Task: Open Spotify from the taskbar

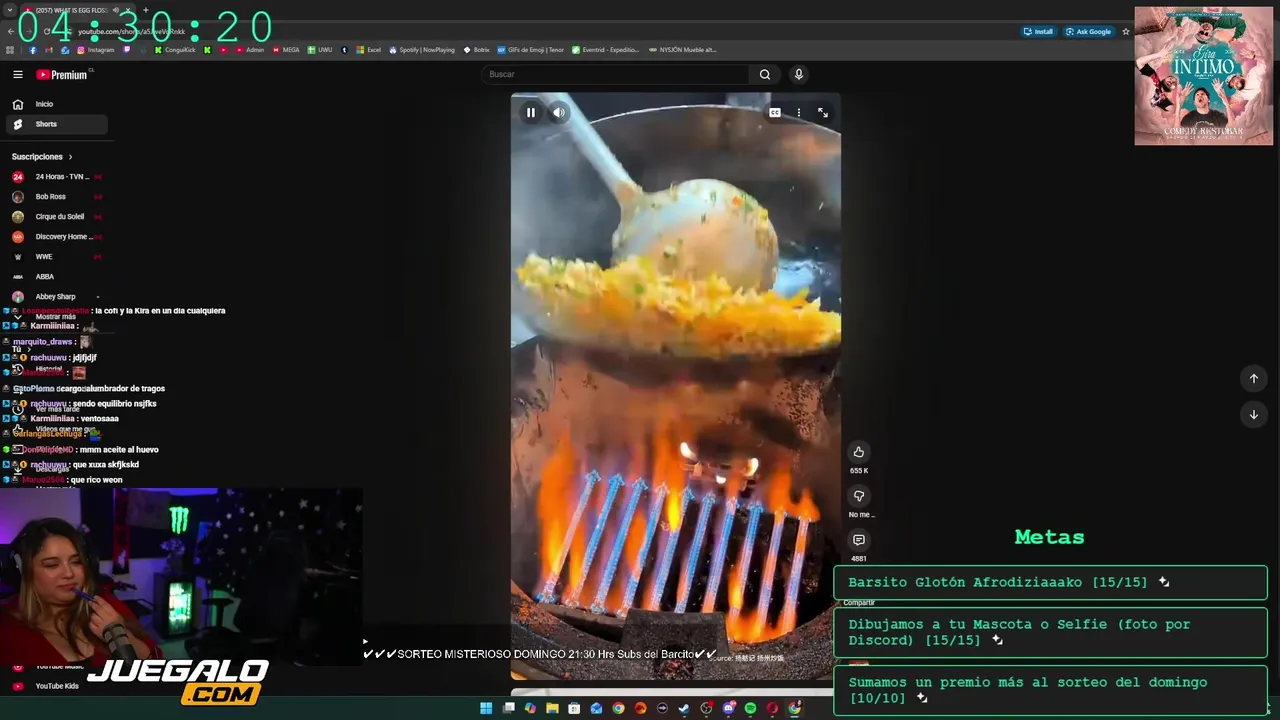Action: pos(750,708)
